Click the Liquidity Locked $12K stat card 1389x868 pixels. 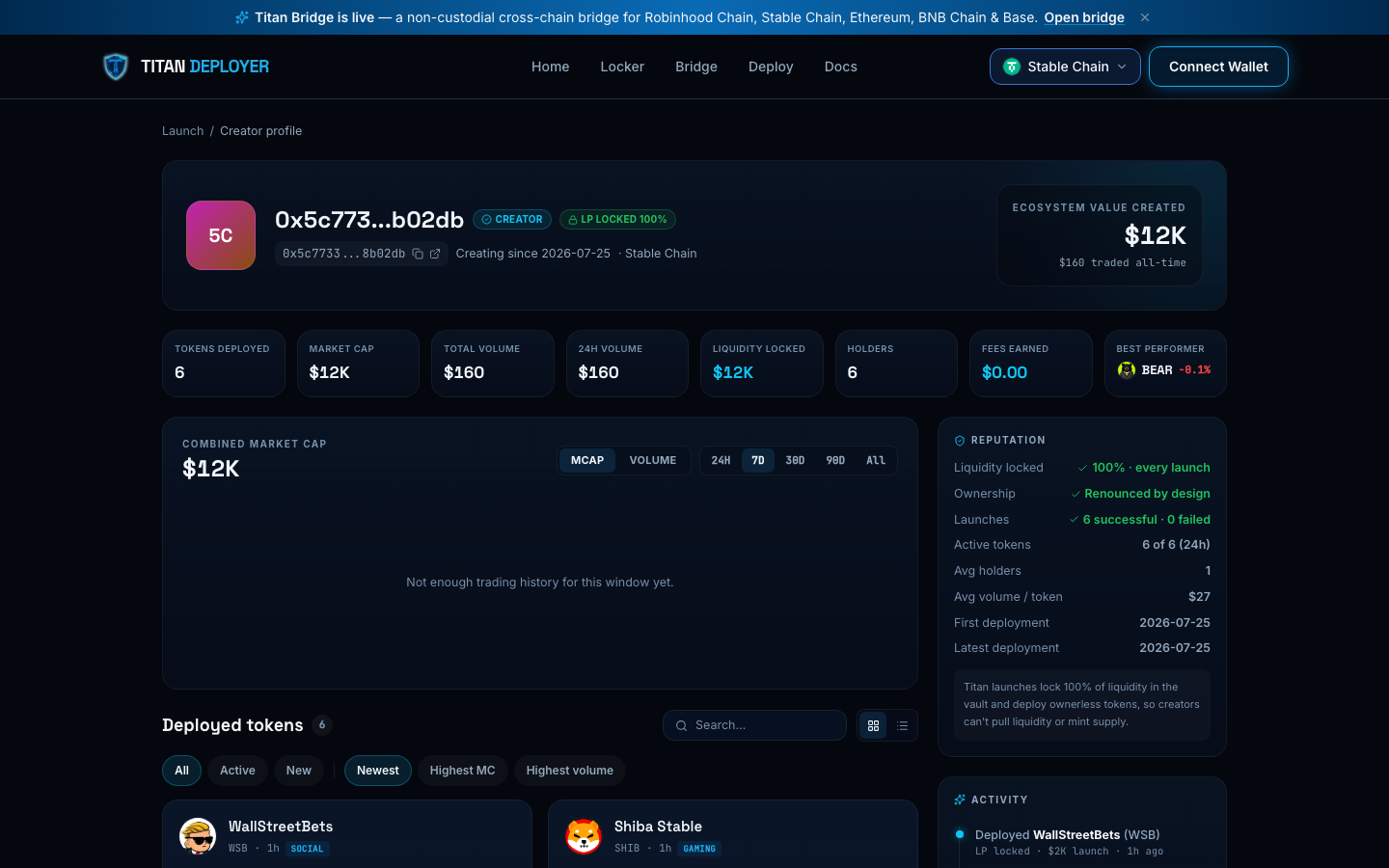[x=762, y=364]
